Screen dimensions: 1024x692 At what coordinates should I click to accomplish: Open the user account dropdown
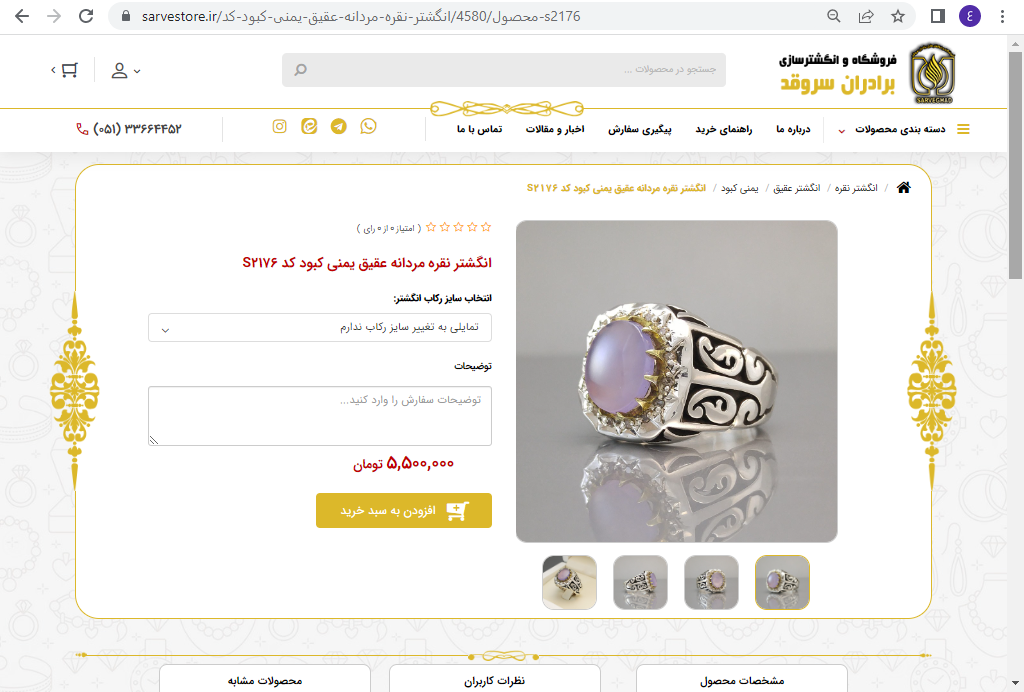[x=125, y=71]
